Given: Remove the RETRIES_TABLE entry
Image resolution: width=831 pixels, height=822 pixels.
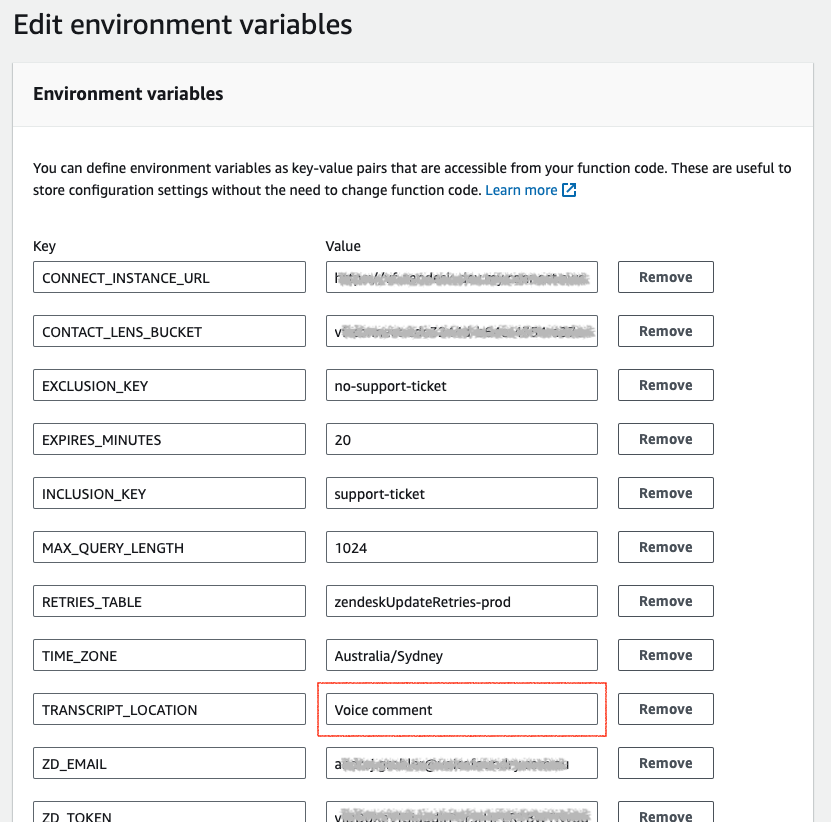Looking at the screenshot, I should 665,601.
